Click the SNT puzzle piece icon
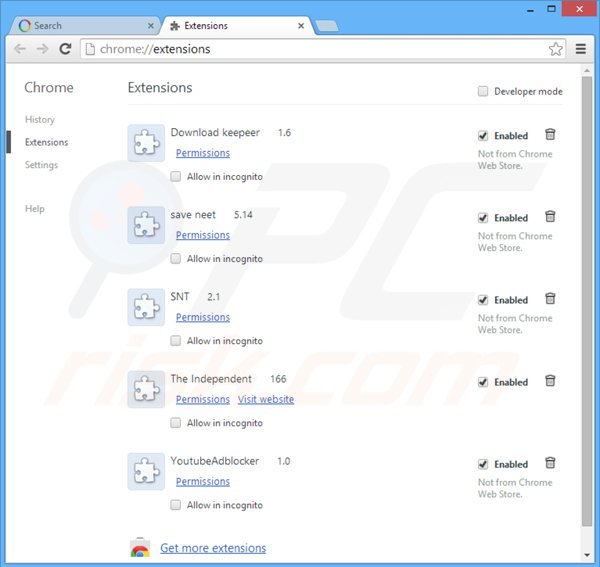Viewport: 600px width, 567px height. click(146, 307)
